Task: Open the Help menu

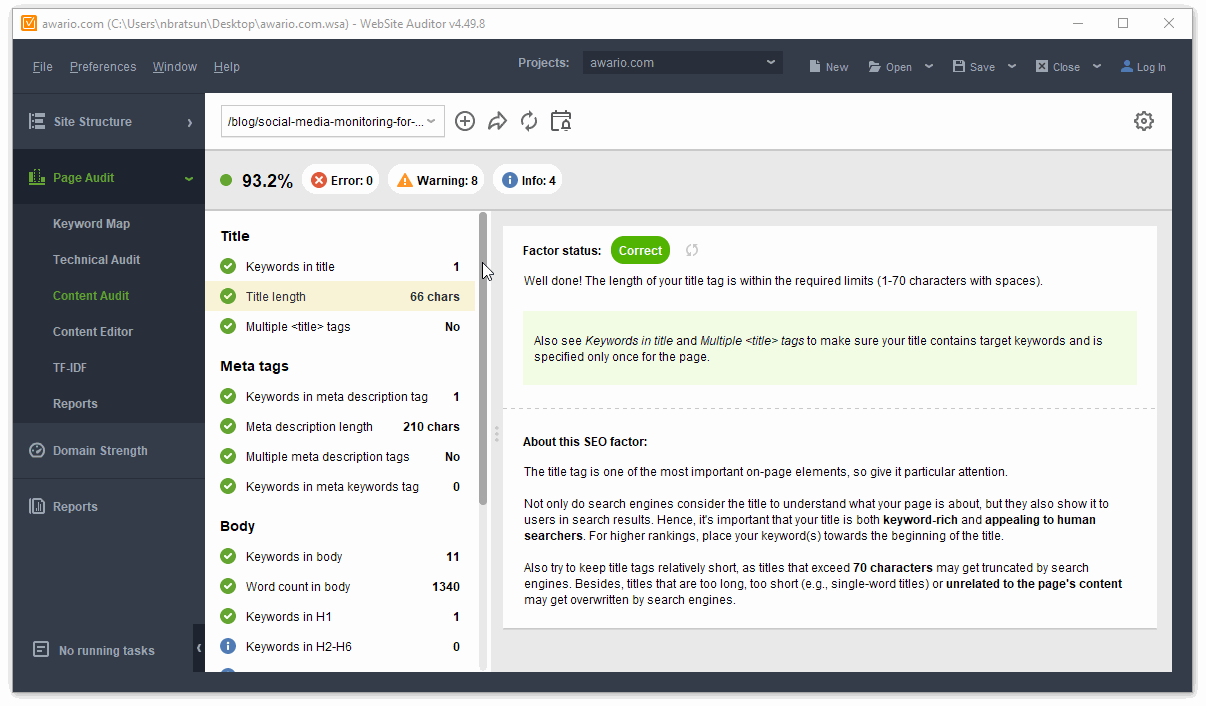Action: [227, 67]
